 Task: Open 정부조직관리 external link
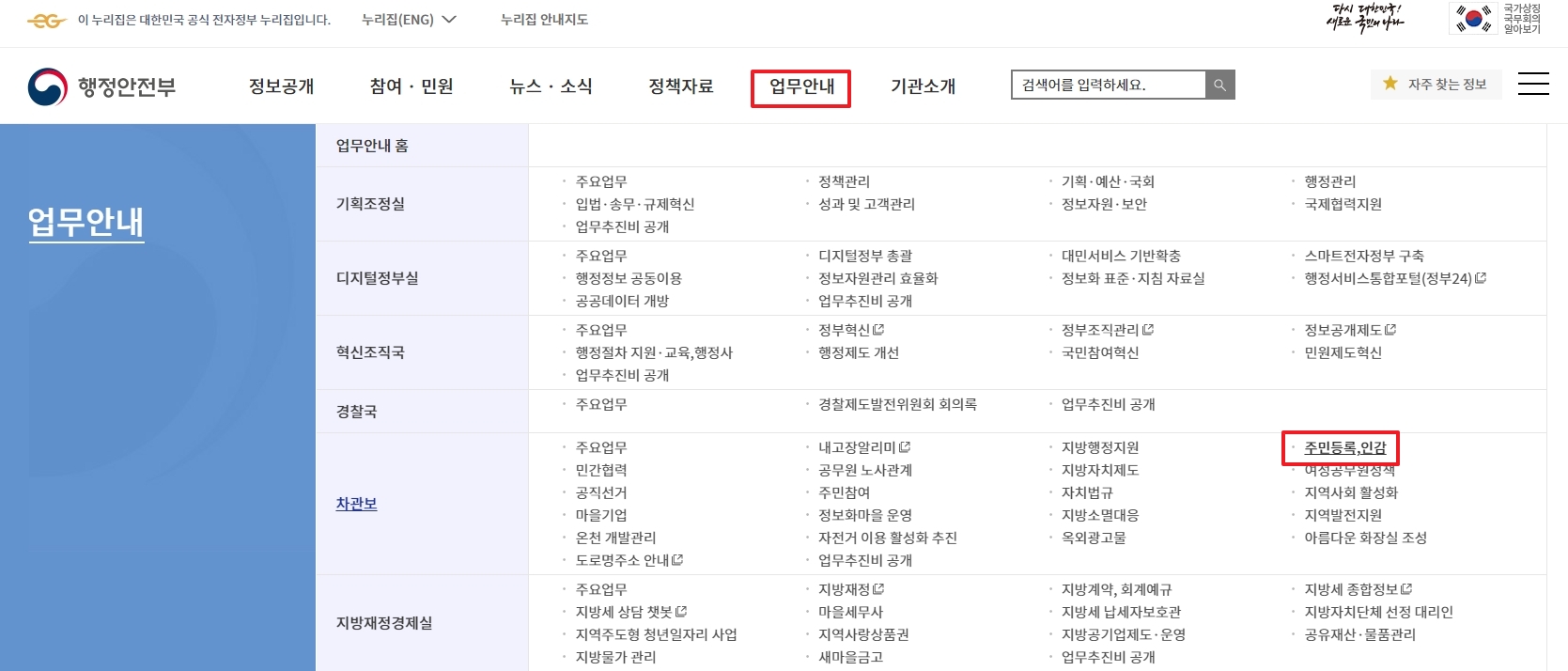1107,330
